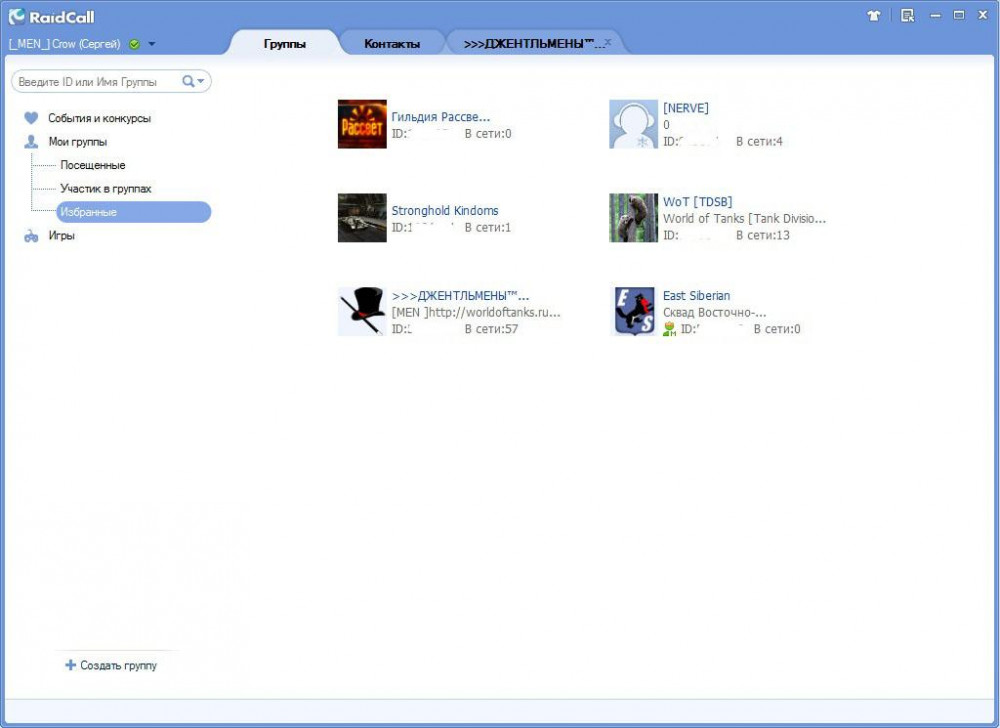
Task: Open События и конкурсы
Action: (x=99, y=118)
